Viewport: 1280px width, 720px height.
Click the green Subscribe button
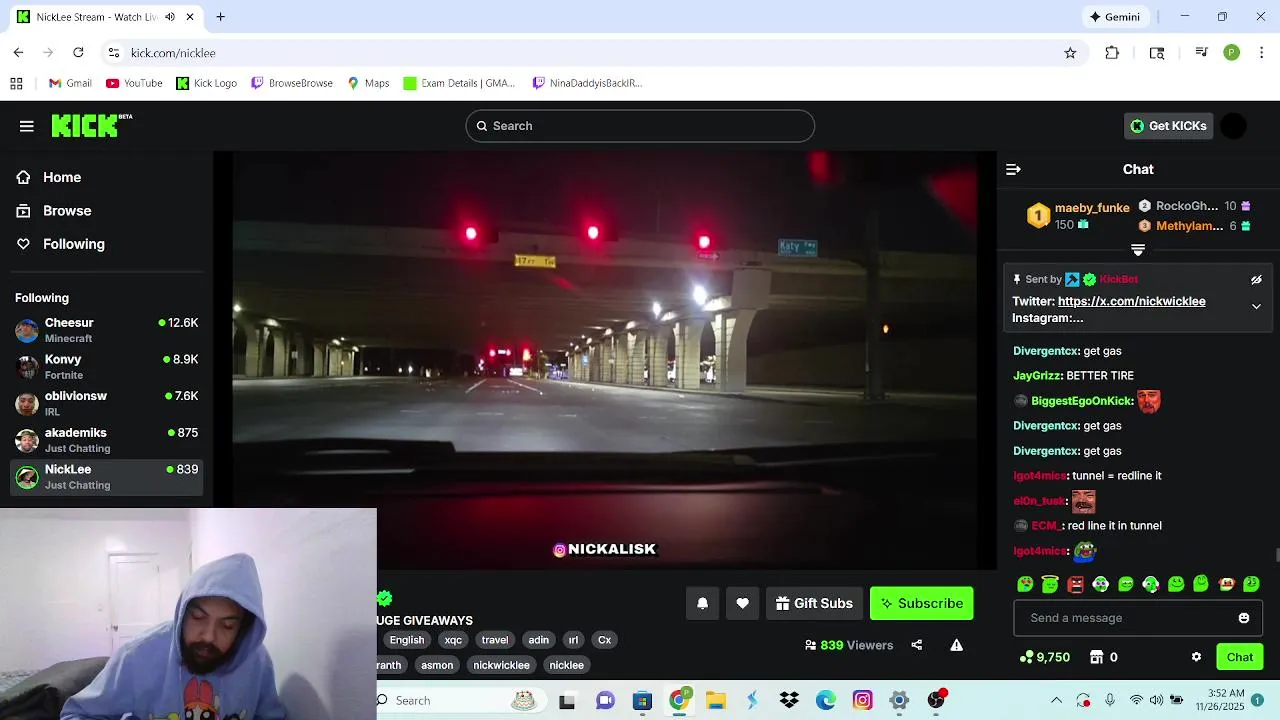click(921, 603)
